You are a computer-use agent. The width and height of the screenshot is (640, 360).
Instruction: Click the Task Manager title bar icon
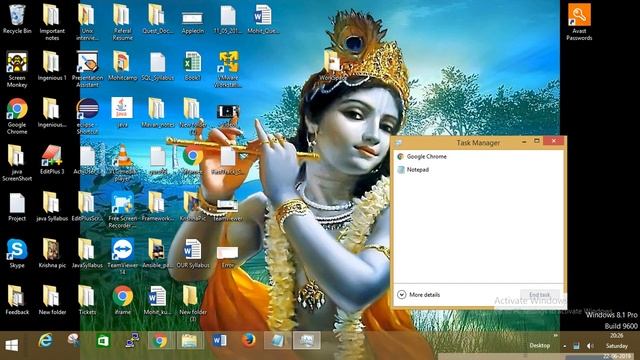coord(399,143)
